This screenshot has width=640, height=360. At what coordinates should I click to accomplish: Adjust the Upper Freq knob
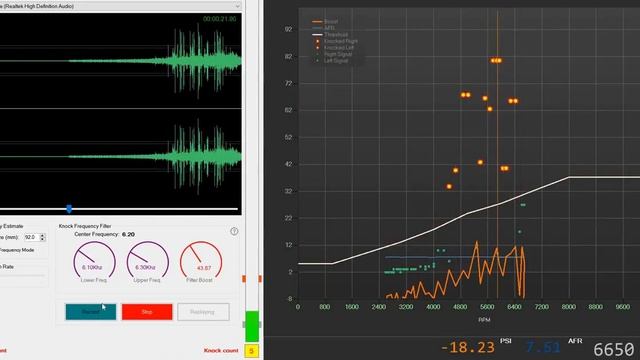click(x=147, y=261)
